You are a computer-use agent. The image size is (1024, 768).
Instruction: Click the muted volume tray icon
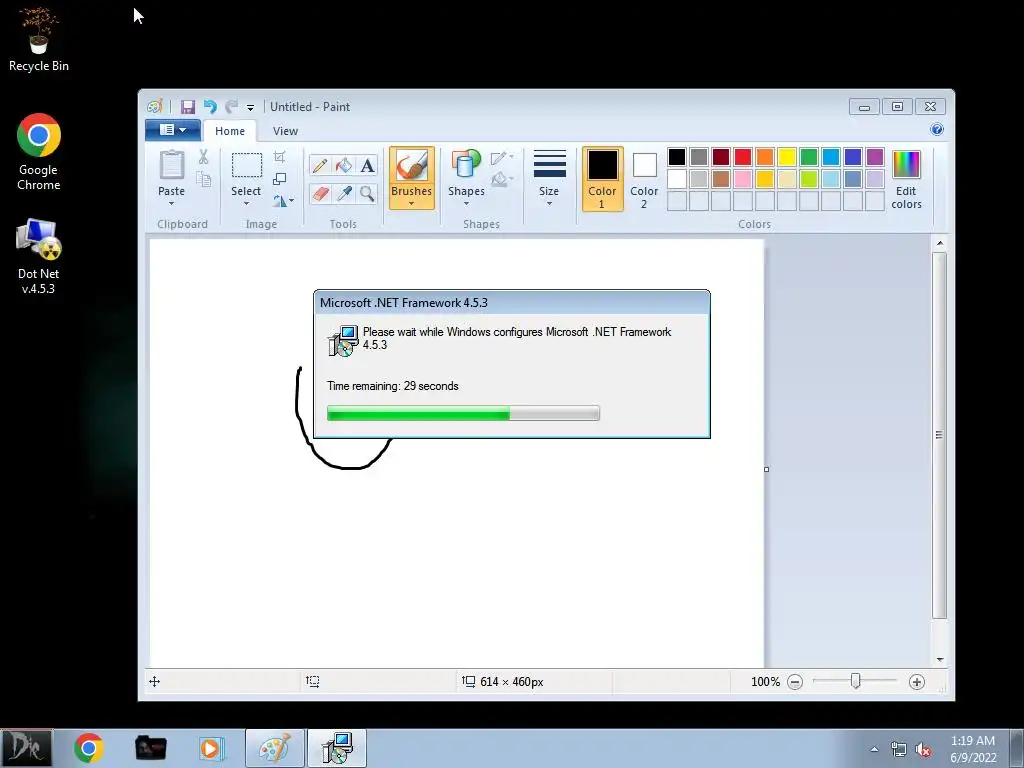coord(923,750)
